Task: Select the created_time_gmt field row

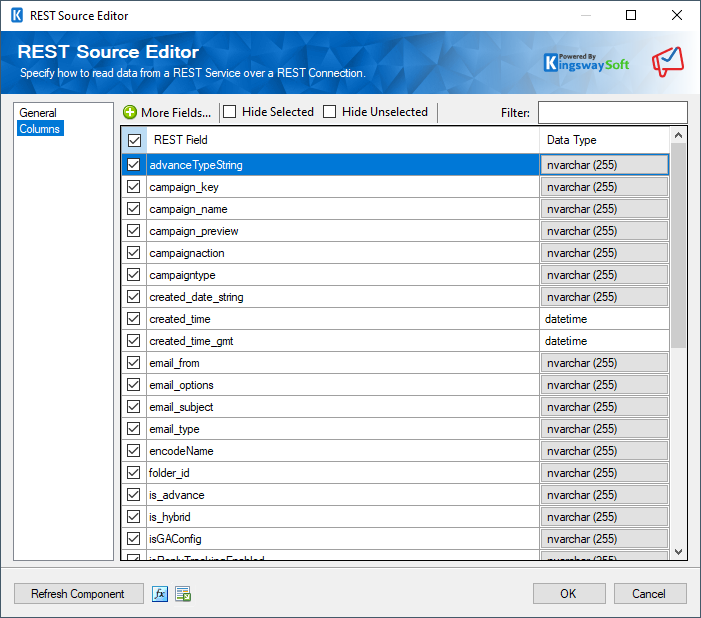Action: click(x=343, y=341)
